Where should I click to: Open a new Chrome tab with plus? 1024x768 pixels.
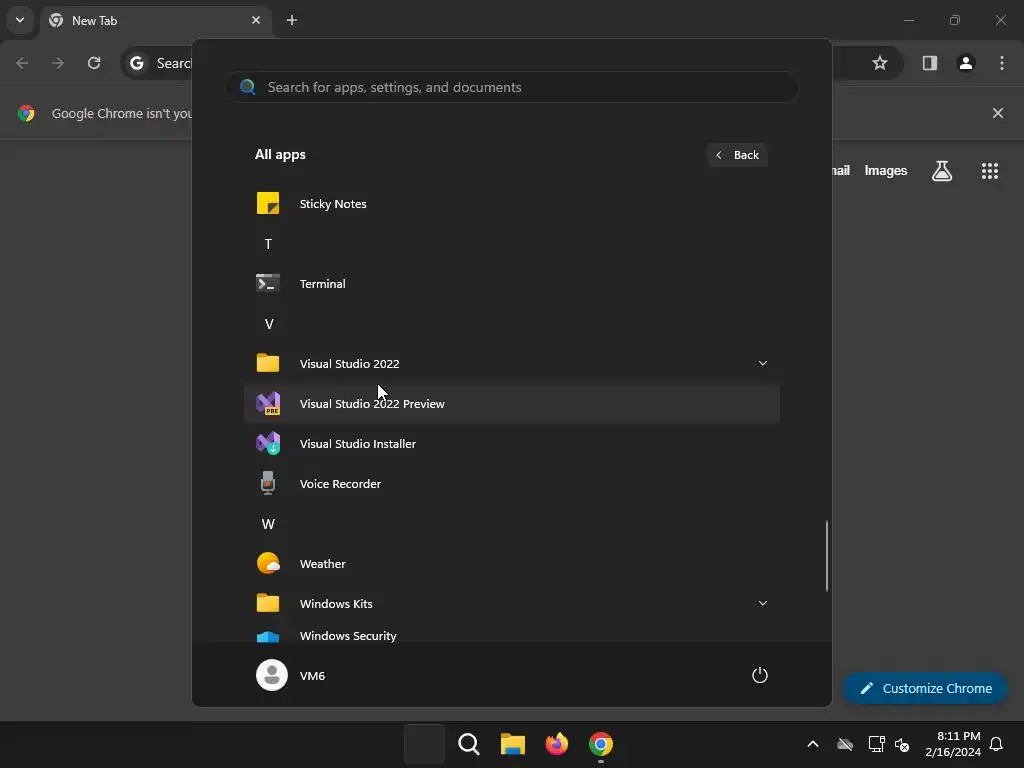(292, 20)
